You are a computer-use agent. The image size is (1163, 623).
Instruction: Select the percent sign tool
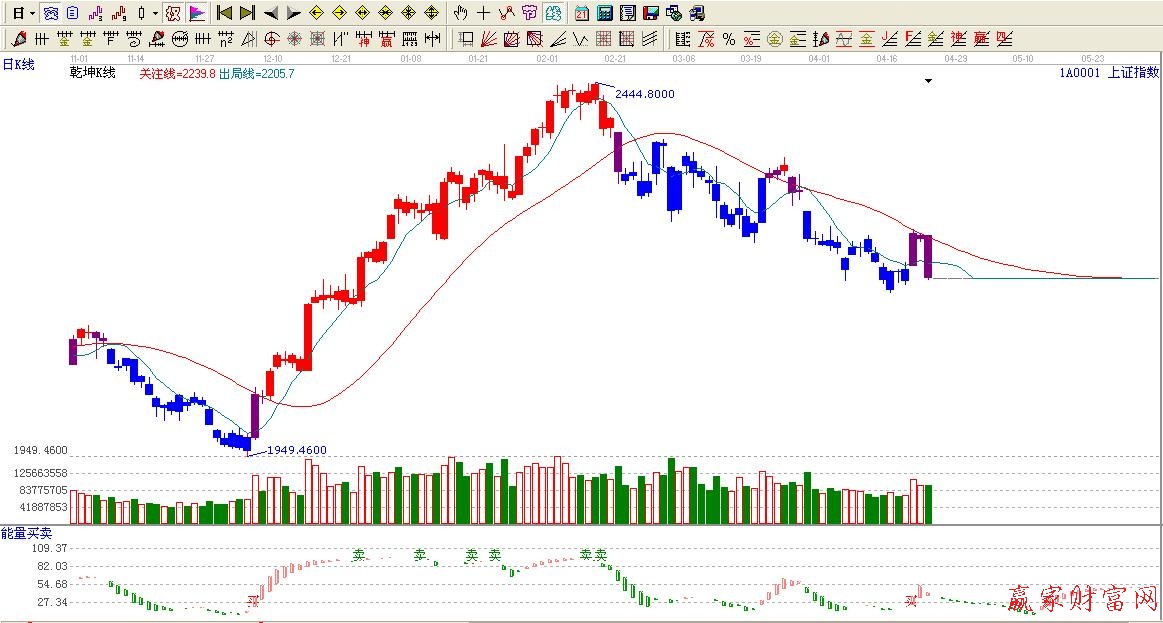[x=728, y=39]
